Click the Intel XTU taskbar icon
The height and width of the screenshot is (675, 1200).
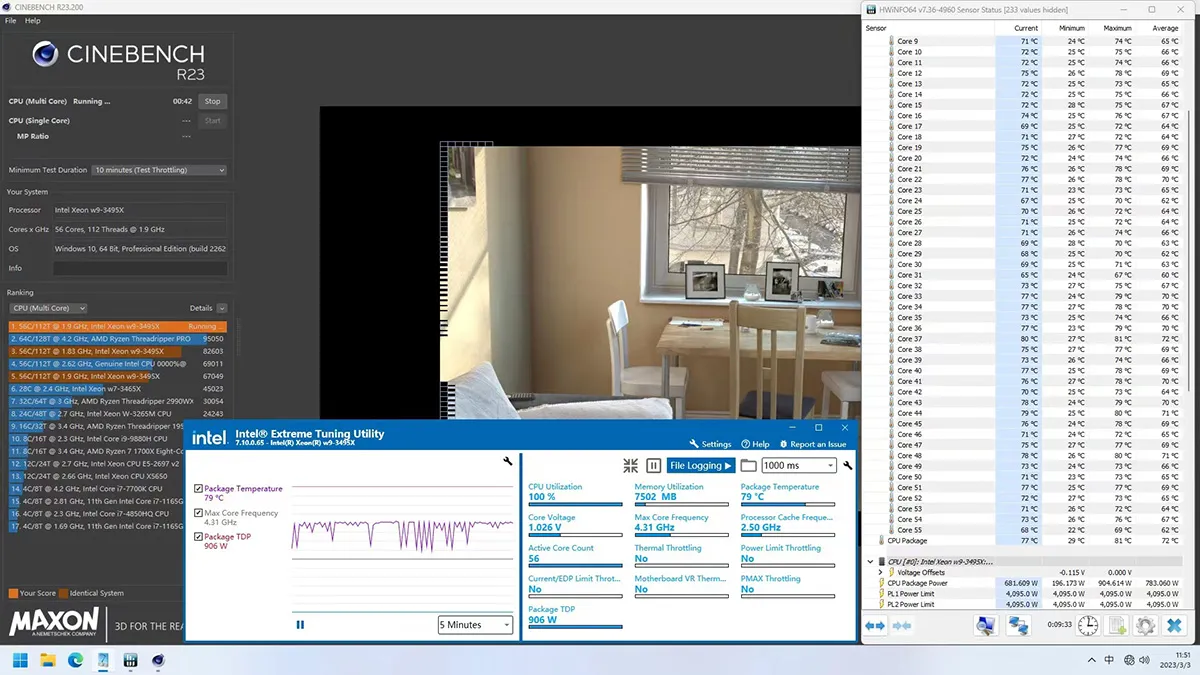103,660
